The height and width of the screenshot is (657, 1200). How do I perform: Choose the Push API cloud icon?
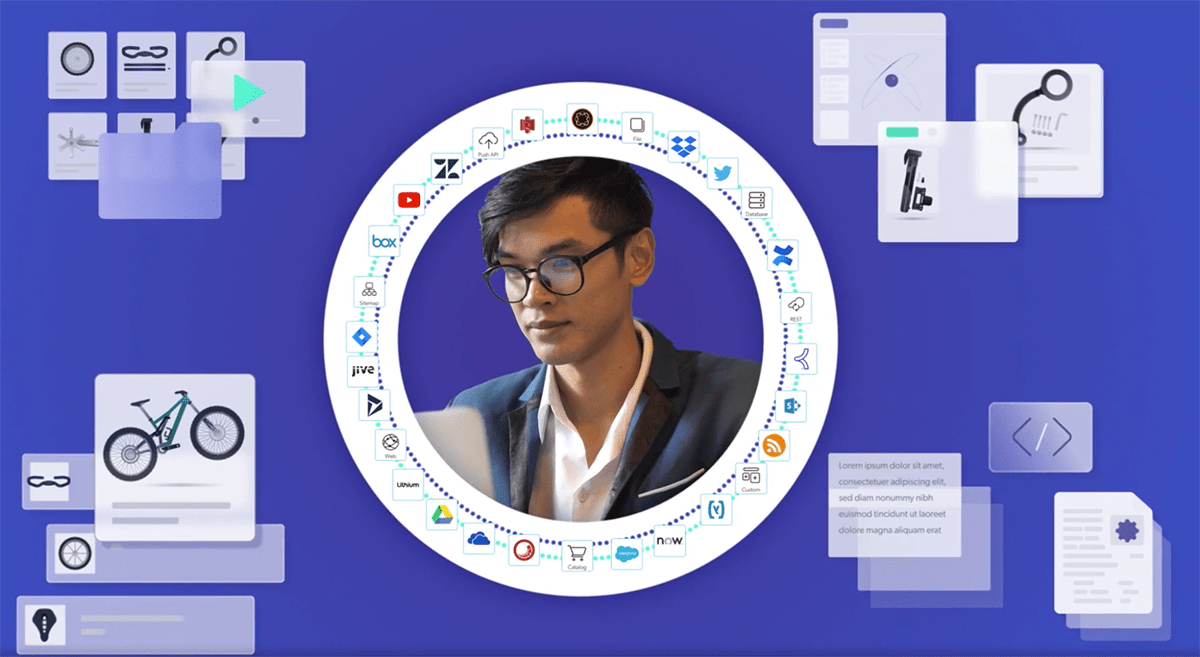[488, 143]
